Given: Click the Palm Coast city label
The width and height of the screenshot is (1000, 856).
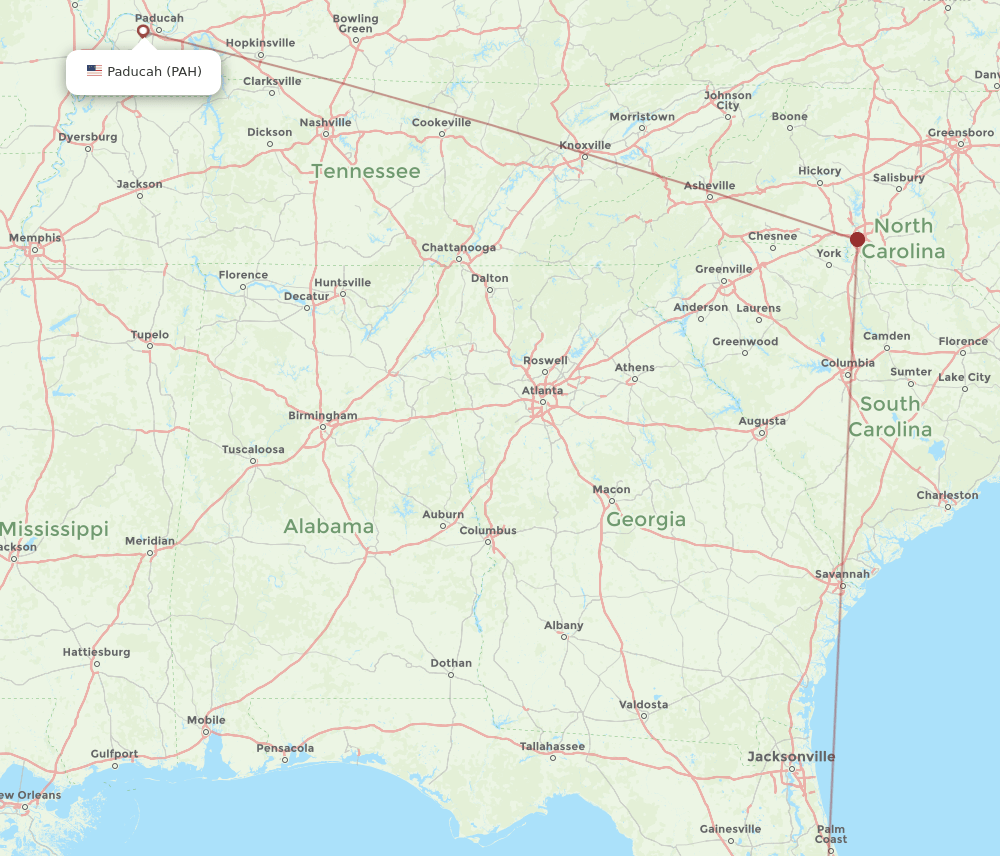Looking at the screenshot, I should tap(830, 834).
